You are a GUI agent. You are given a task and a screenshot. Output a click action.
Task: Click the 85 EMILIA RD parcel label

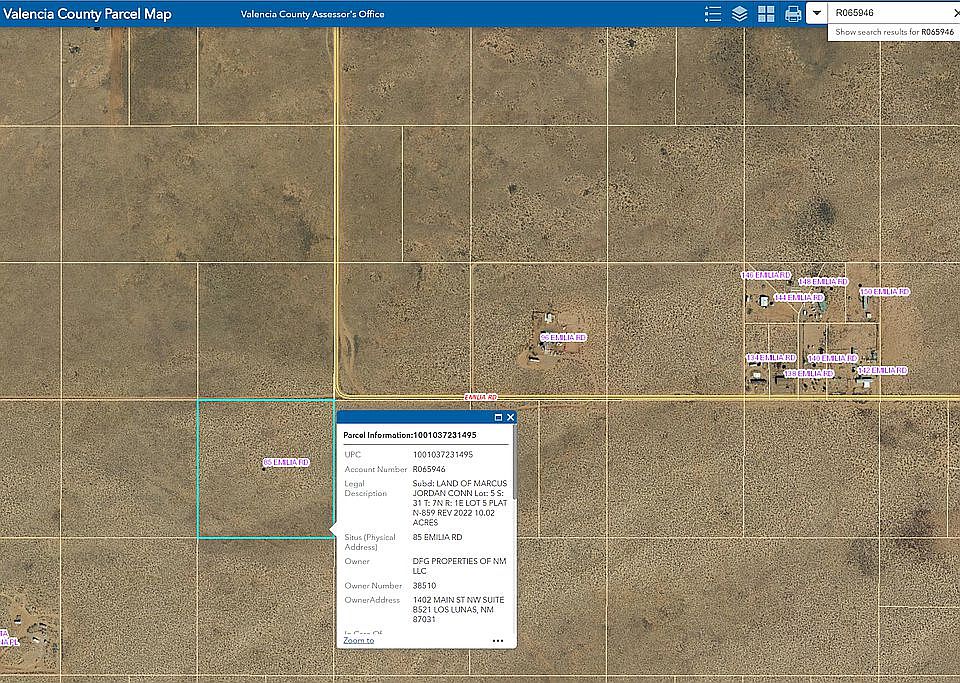(x=287, y=462)
